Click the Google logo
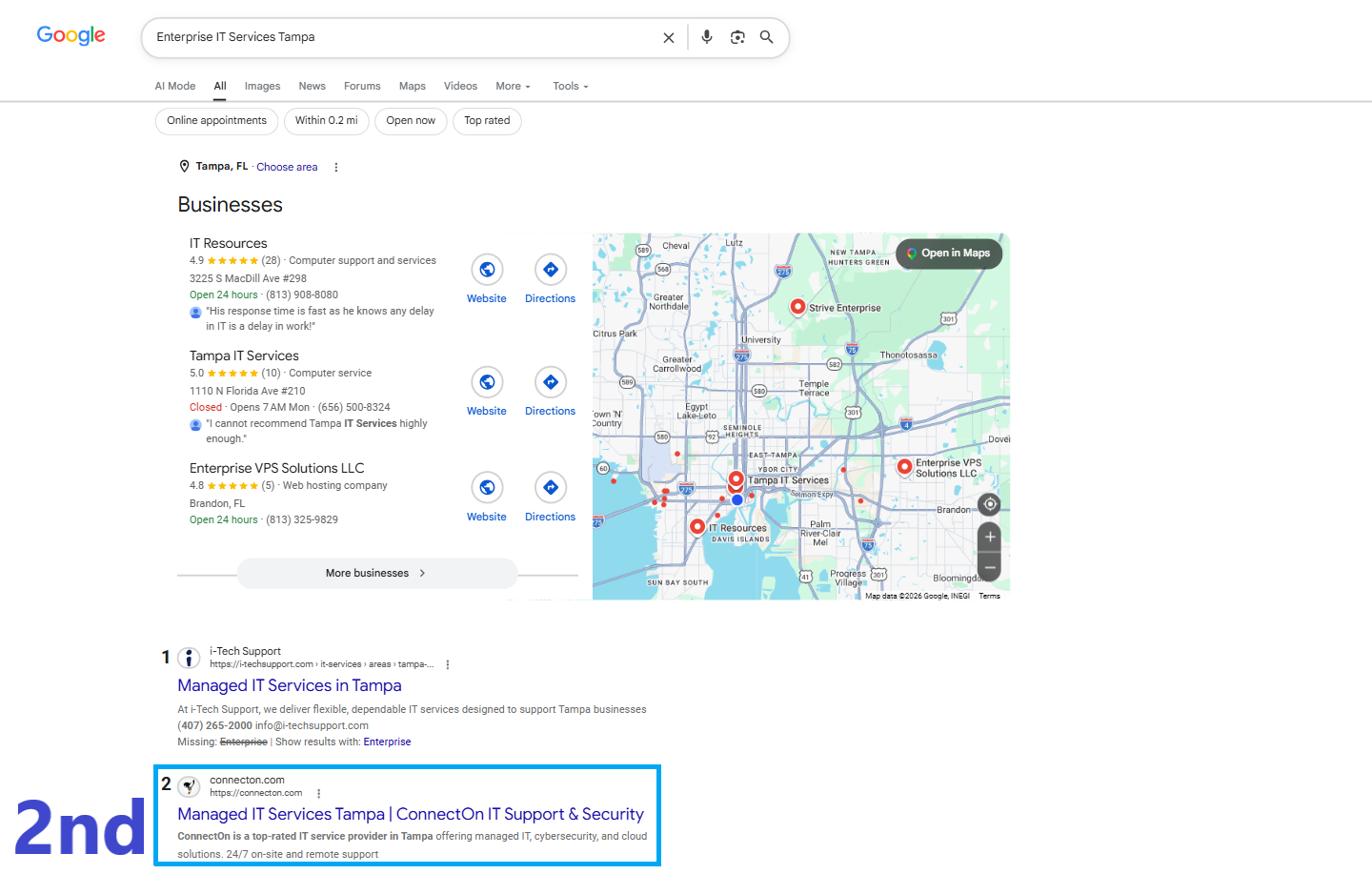1372x874 pixels. 71,35
